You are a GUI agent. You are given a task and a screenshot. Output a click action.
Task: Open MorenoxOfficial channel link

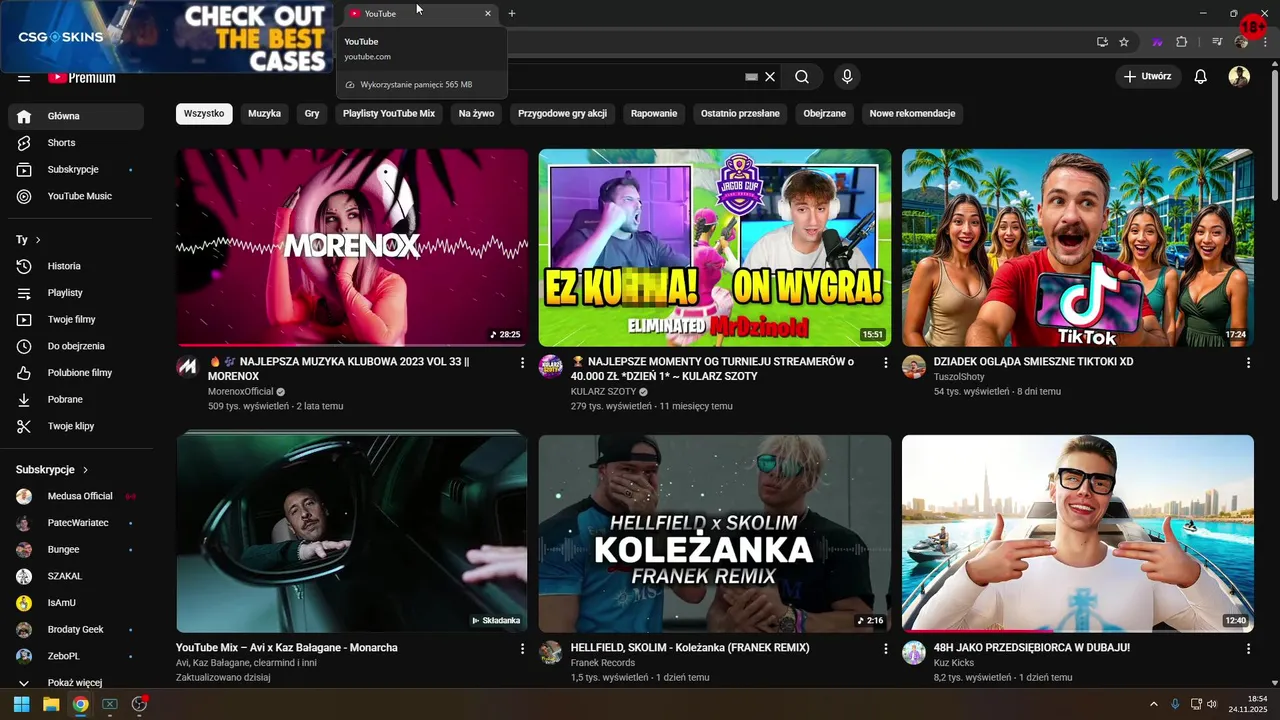point(240,392)
